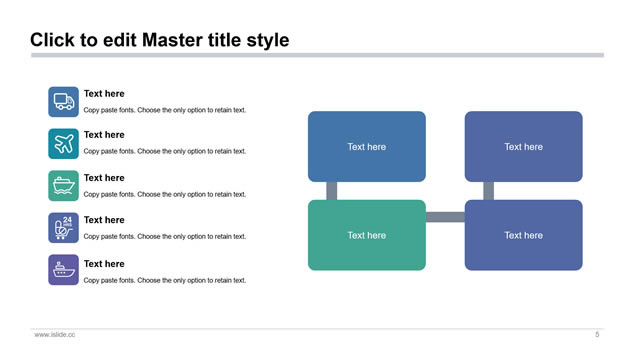Select Text here heading beside truck icon
Screen dimensions: 635x361
click(104, 94)
